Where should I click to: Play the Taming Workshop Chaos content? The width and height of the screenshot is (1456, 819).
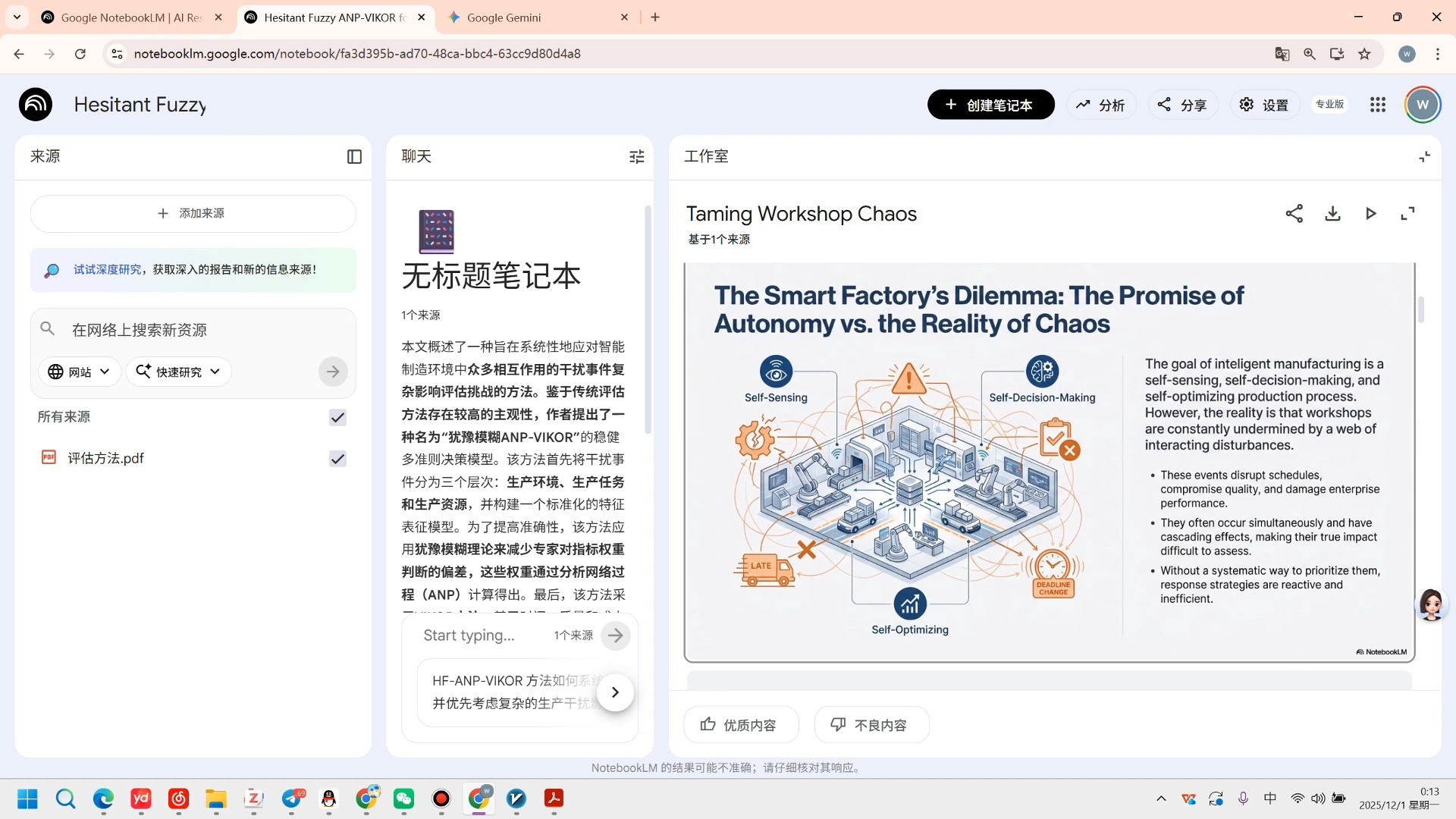1370,214
